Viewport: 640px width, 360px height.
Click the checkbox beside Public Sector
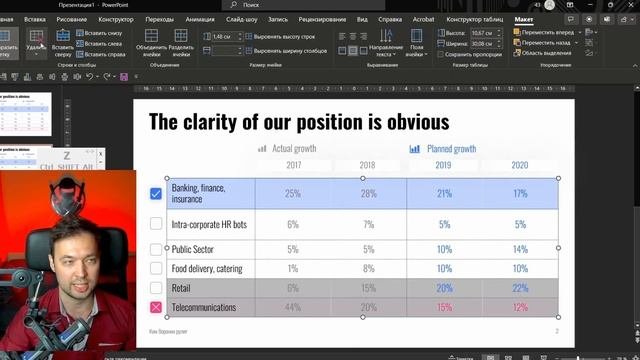pyautogui.click(x=156, y=249)
